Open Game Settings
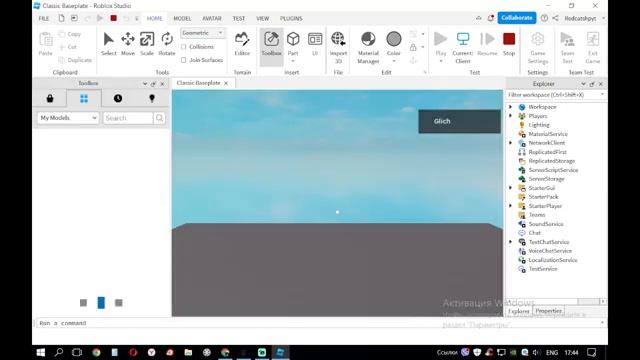Screen dimensions: 640x360 point(538,47)
